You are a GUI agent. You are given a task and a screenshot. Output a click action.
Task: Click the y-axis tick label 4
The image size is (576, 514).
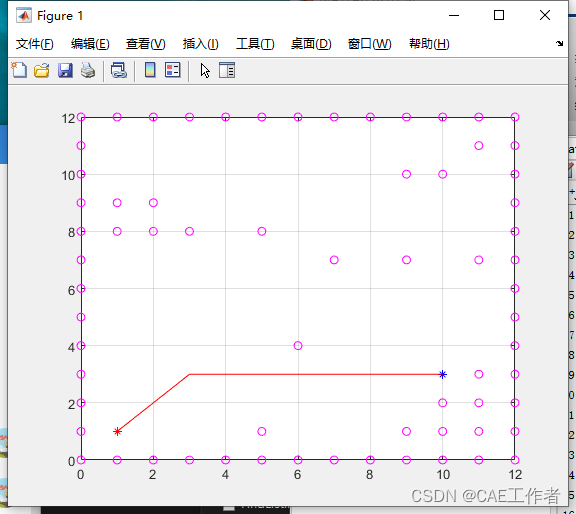[x=71, y=347]
